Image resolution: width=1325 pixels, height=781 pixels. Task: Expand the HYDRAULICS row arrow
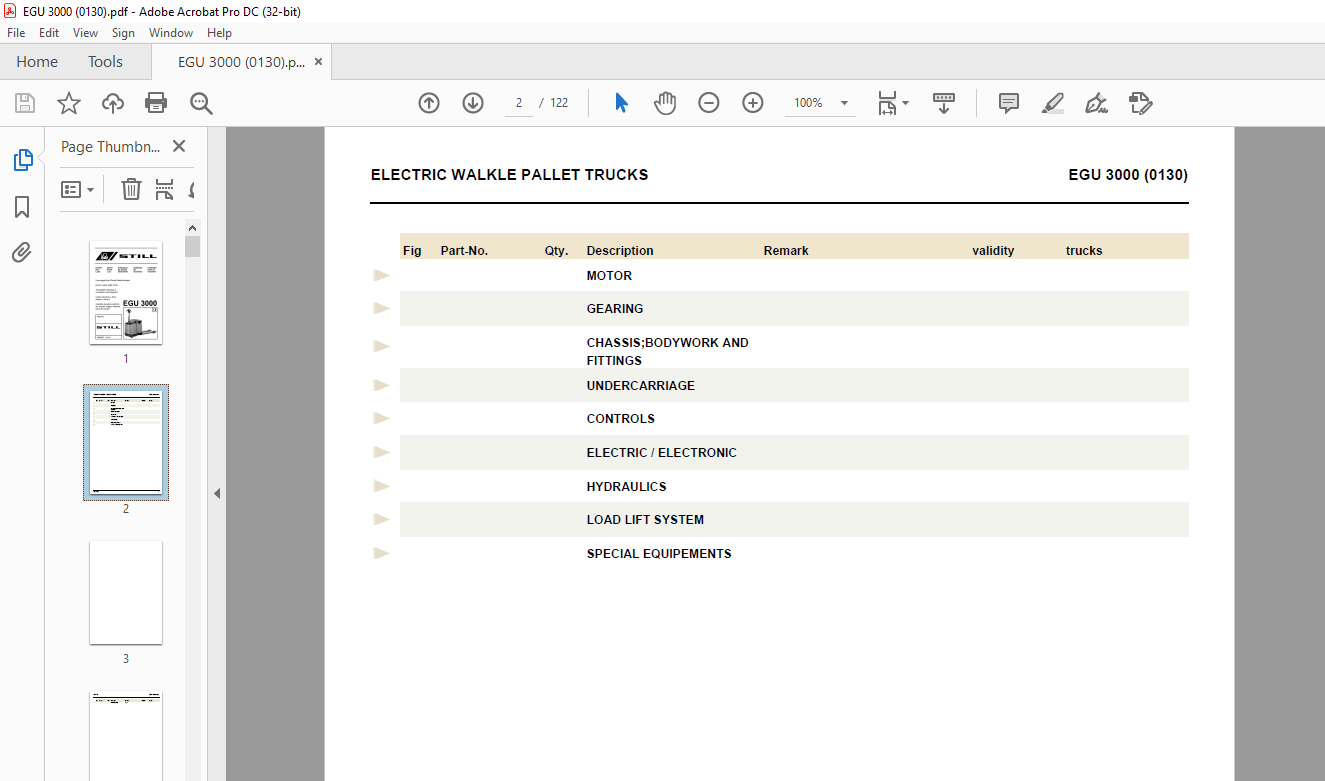381,486
